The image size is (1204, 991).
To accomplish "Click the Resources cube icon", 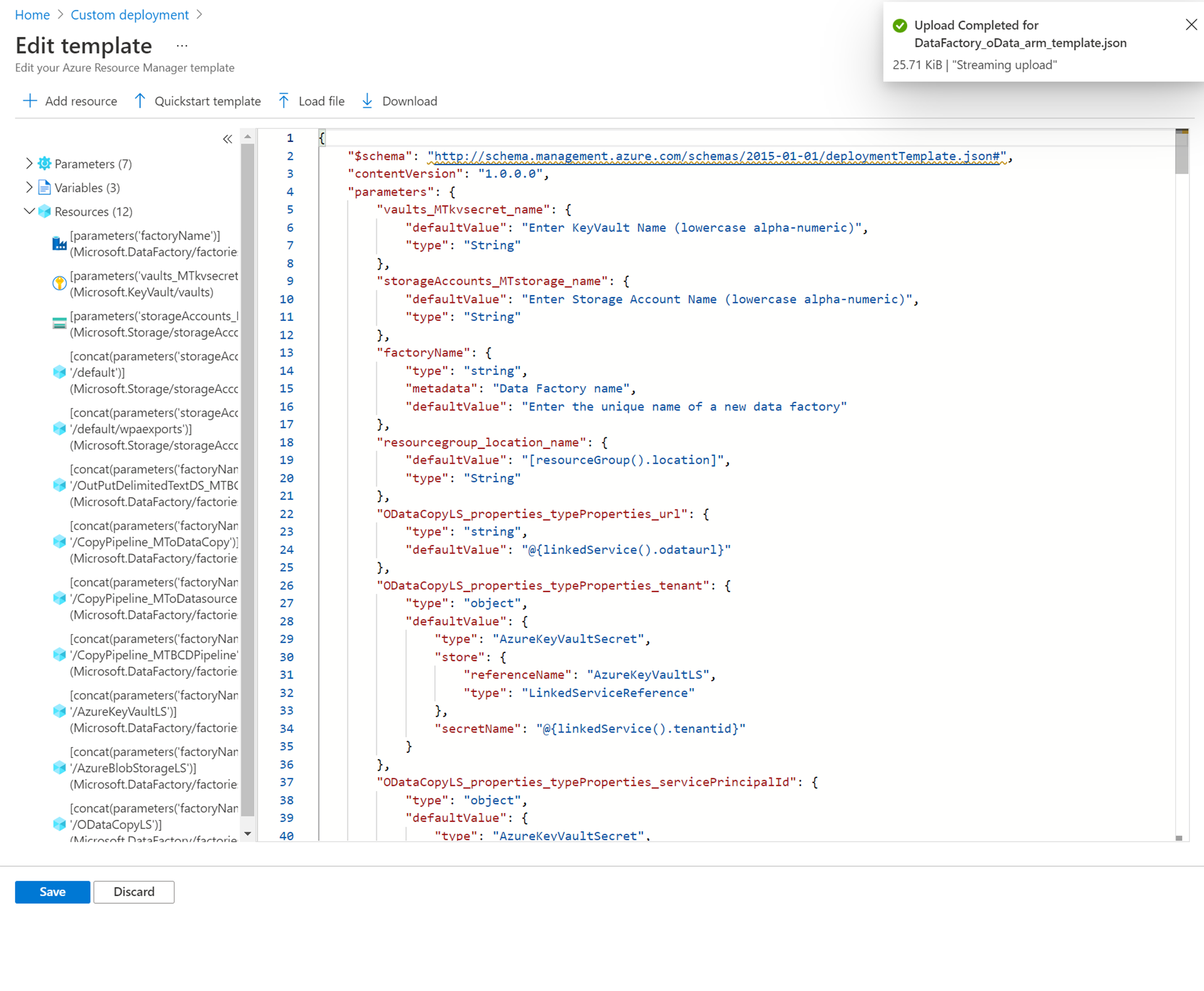I will tap(45, 212).
